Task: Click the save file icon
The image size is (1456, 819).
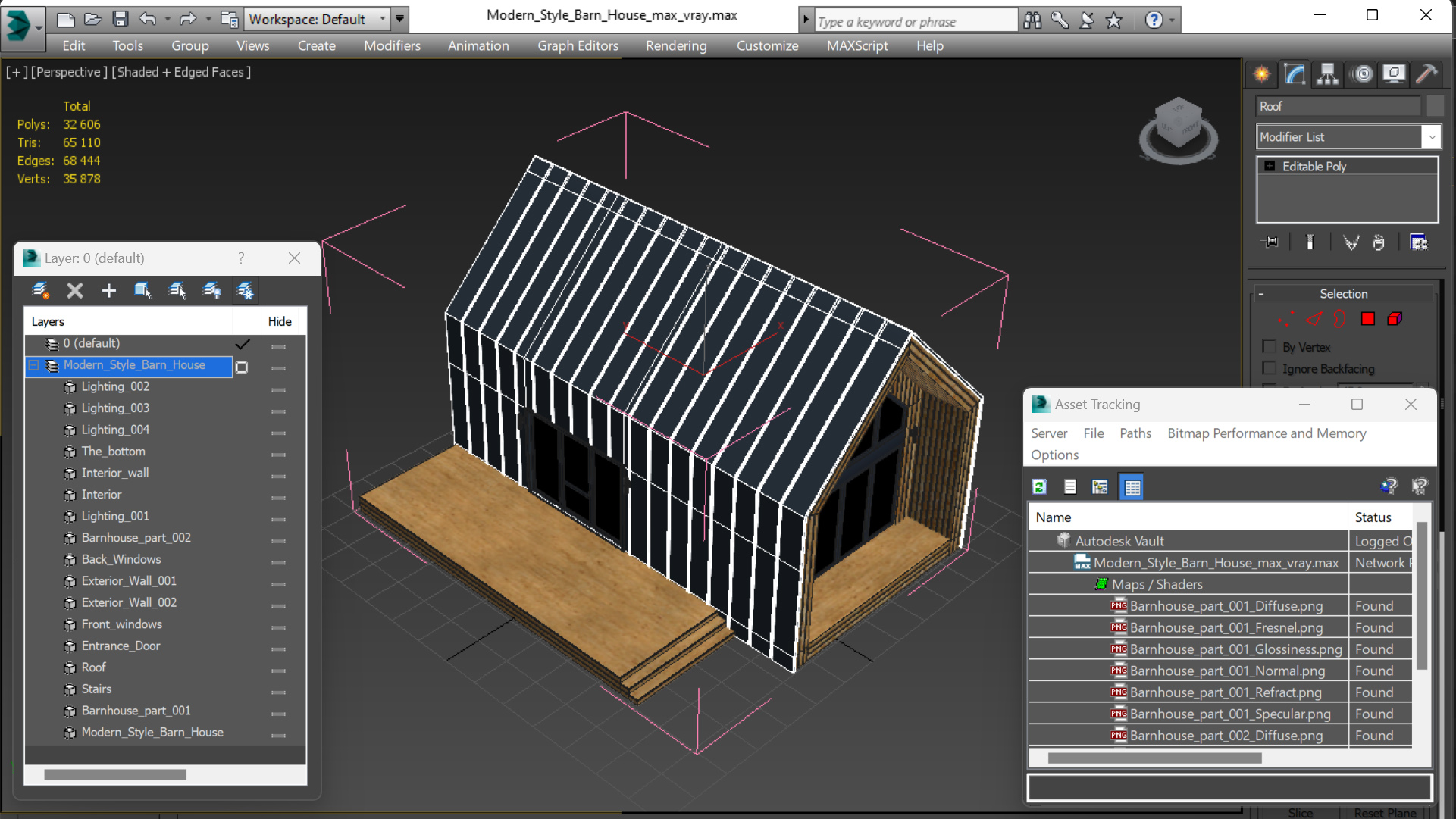Action: click(x=120, y=19)
